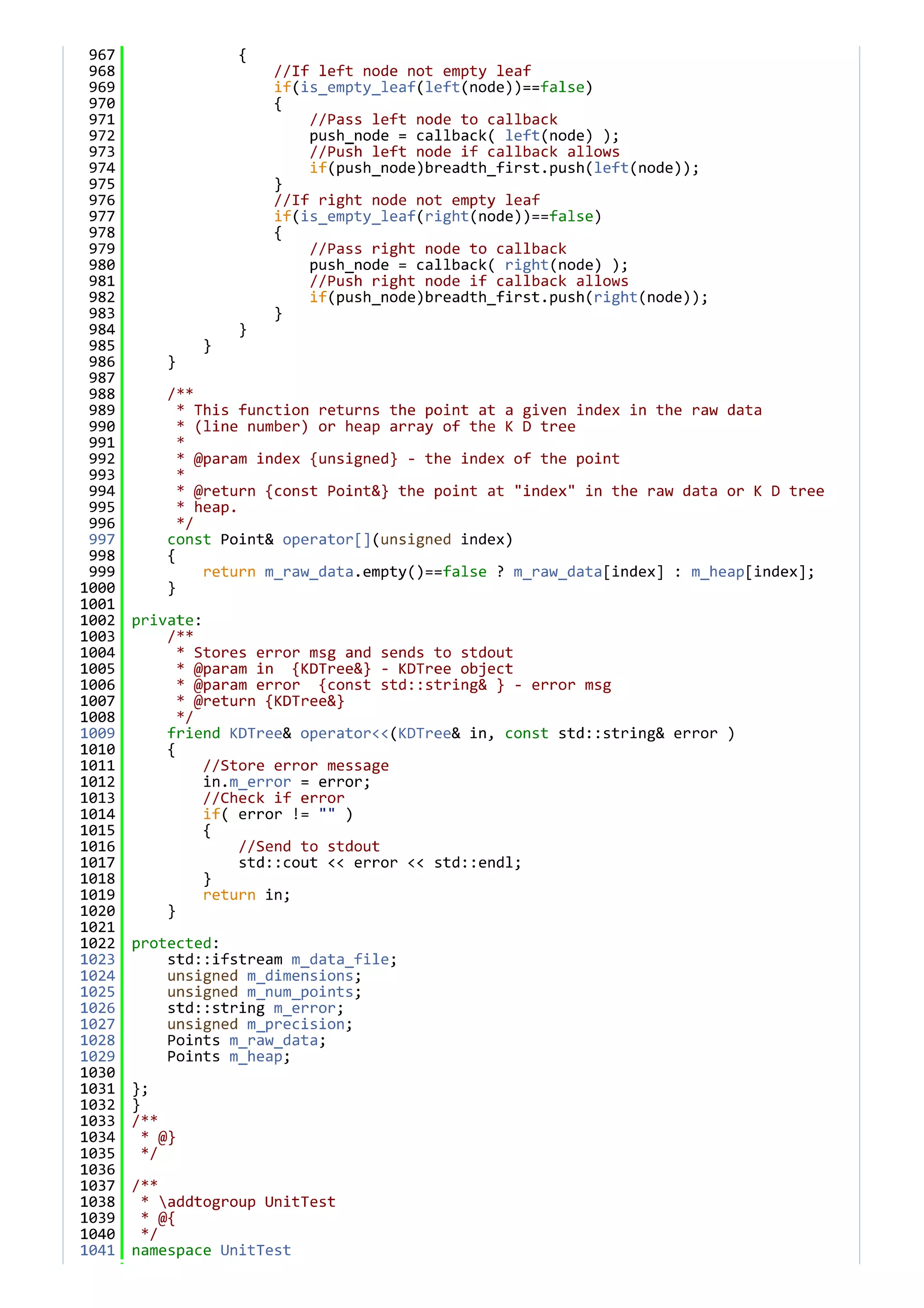Viewport: 924px width, 1308px height.
Task: Open UnitTest namespace link on line 1041
Action: pos(256,1250)
